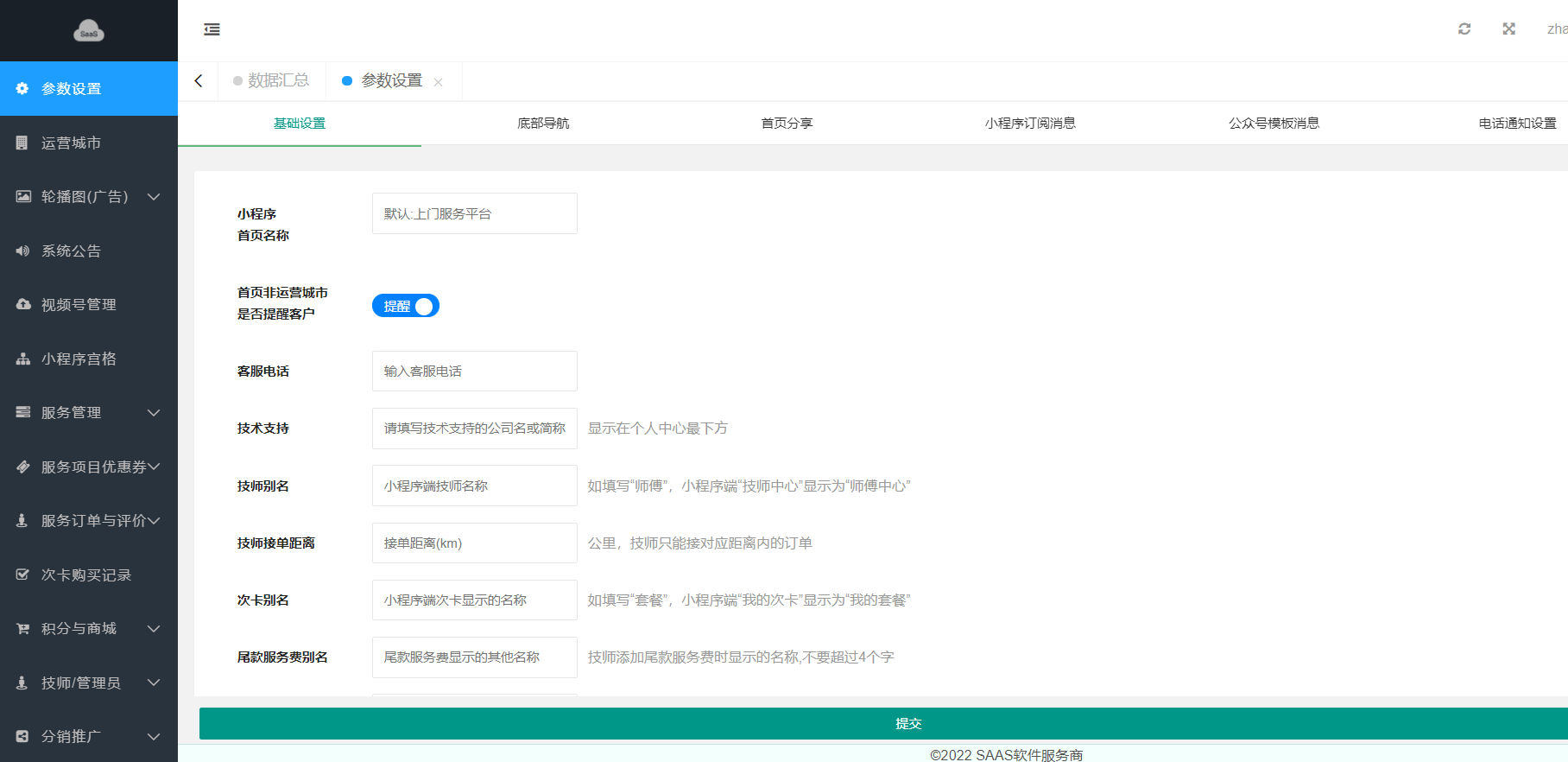Focus the 客服电话 input field
Screen dimensions: 1568x762
pos(475,371)
